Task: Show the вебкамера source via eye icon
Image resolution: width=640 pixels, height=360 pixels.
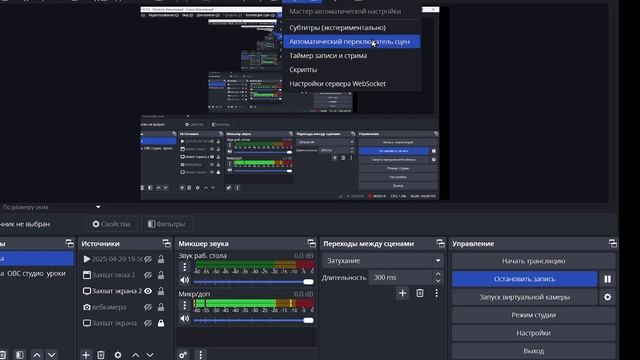Action: pos(148,307)
